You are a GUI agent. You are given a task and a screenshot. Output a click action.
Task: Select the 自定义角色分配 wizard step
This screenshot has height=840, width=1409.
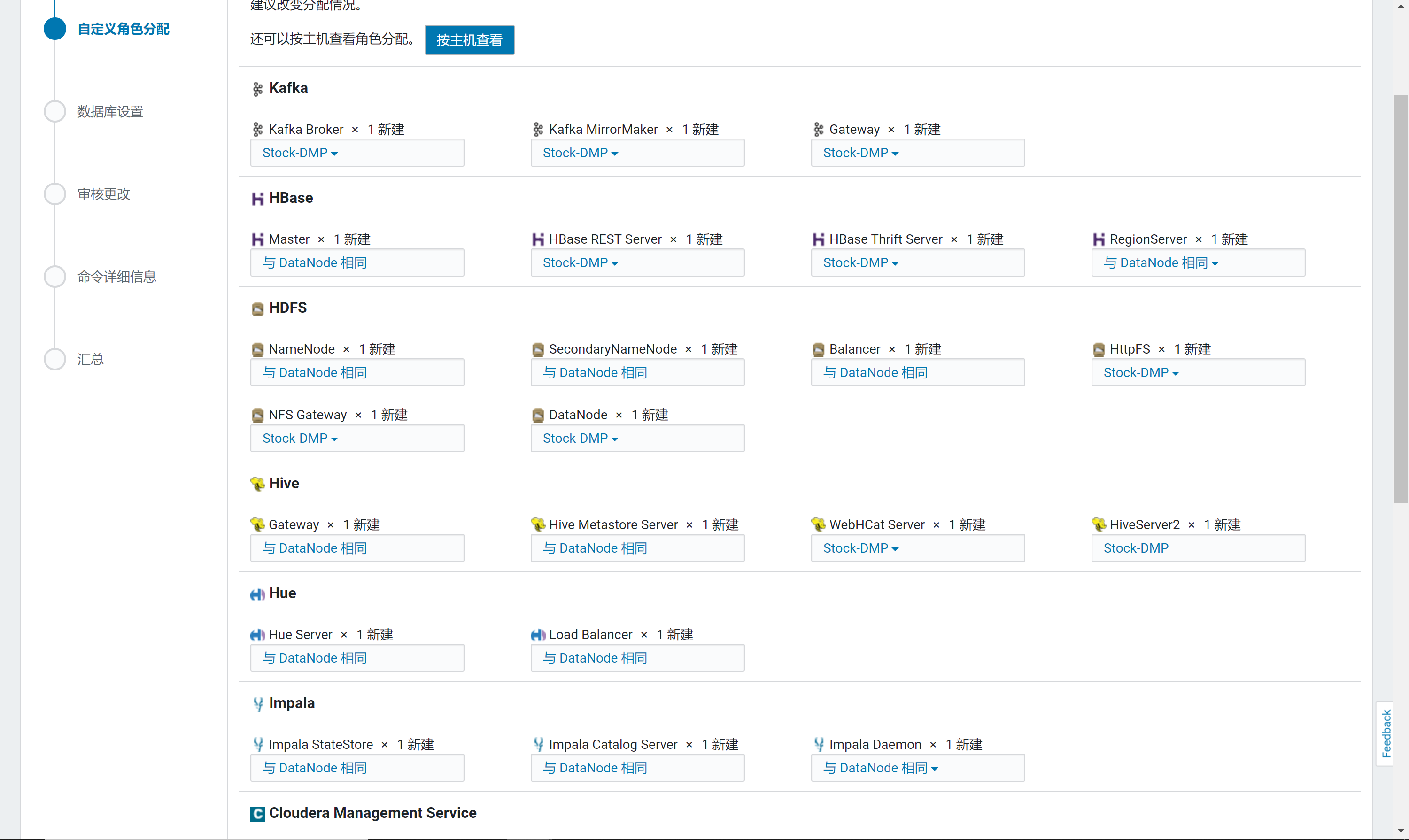pyautogui.click(x=124, y=29)
